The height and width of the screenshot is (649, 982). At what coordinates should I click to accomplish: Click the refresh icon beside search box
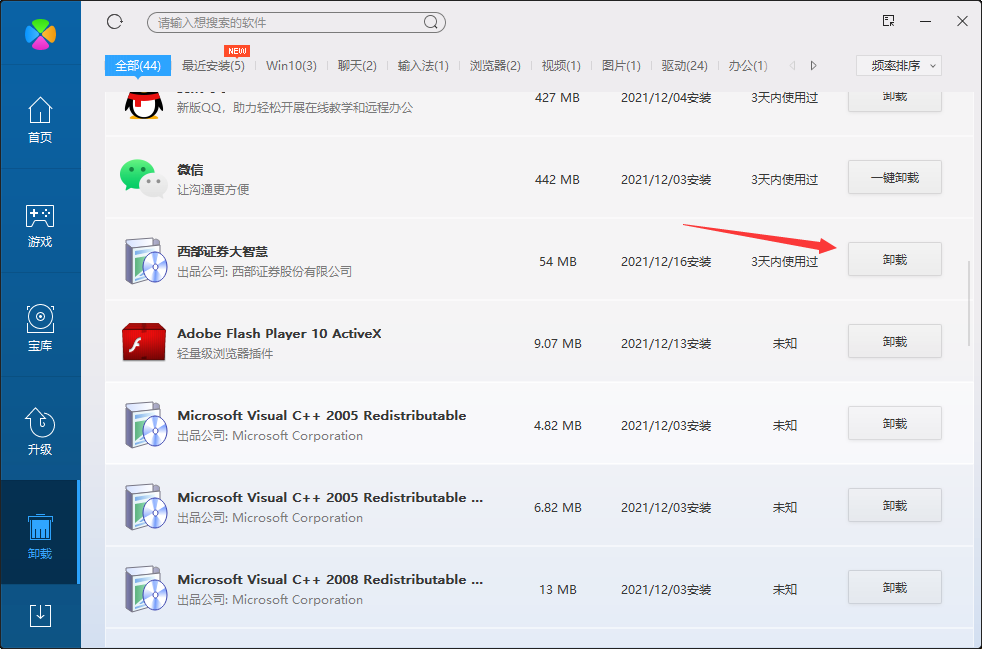point(114,21)
